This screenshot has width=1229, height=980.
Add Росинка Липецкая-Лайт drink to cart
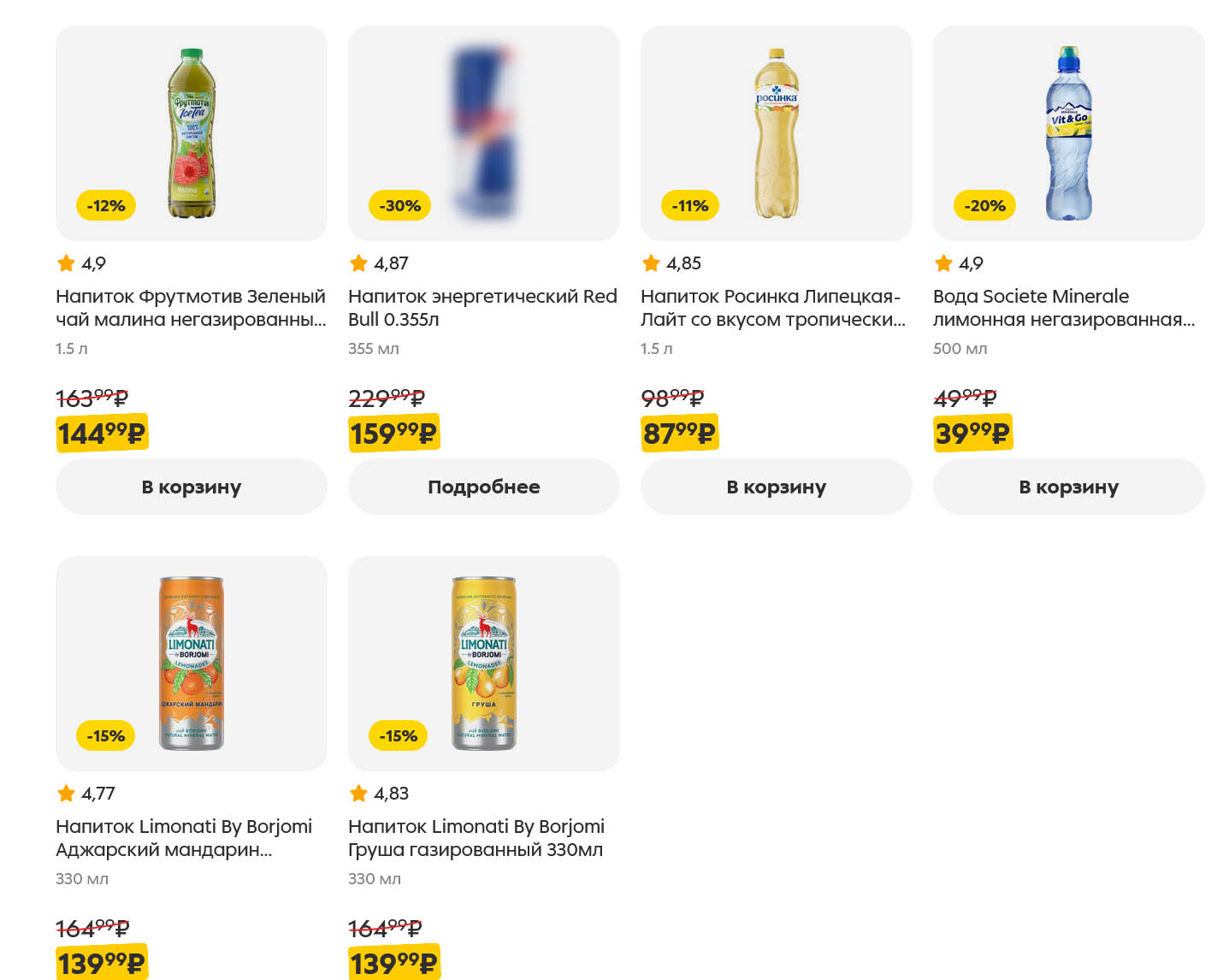pyautogui.click(x=776, y=487)
